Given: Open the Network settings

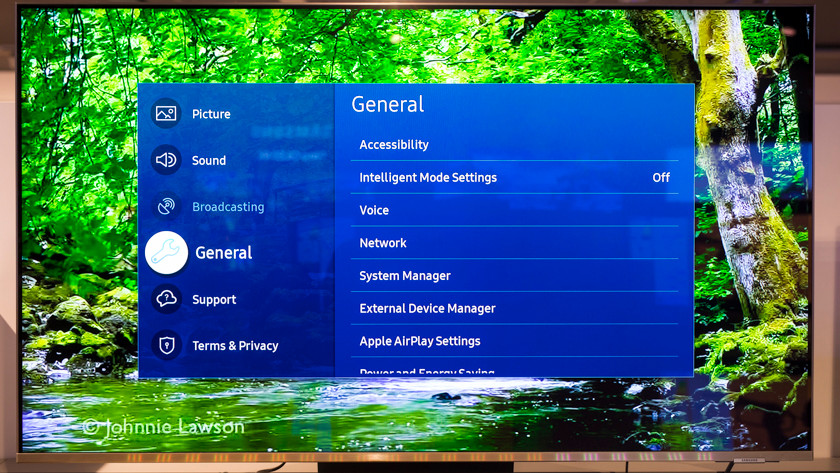Looking at the screenshot, I should (383, 243).
